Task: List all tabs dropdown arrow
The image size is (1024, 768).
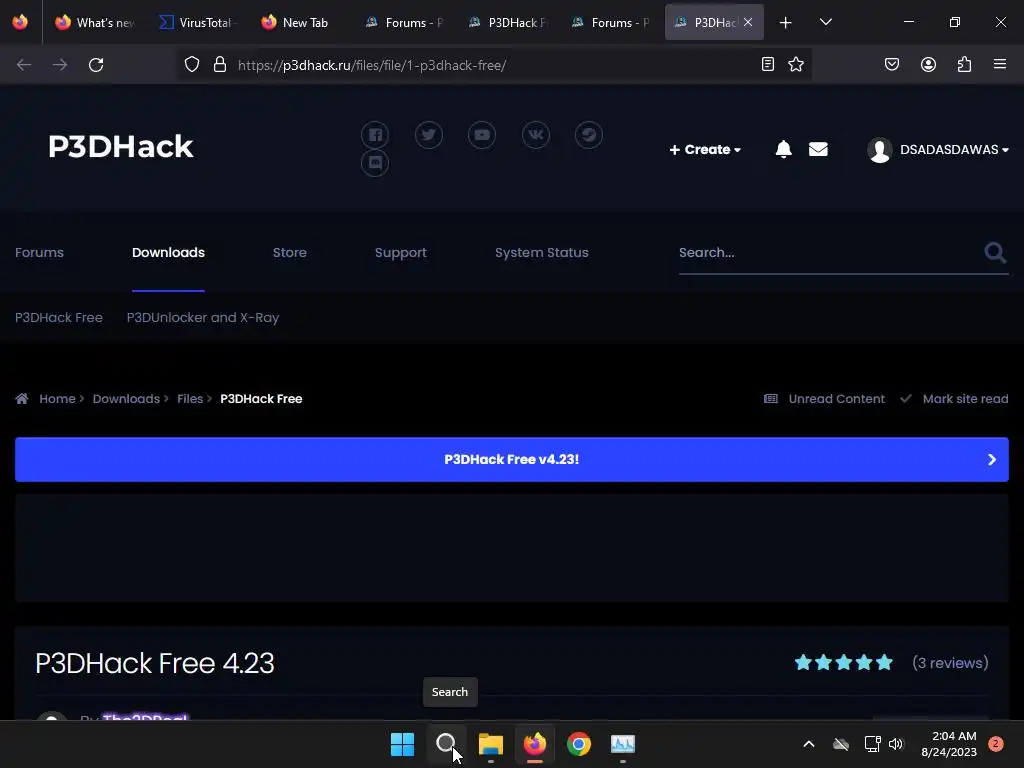Action: 825,22
